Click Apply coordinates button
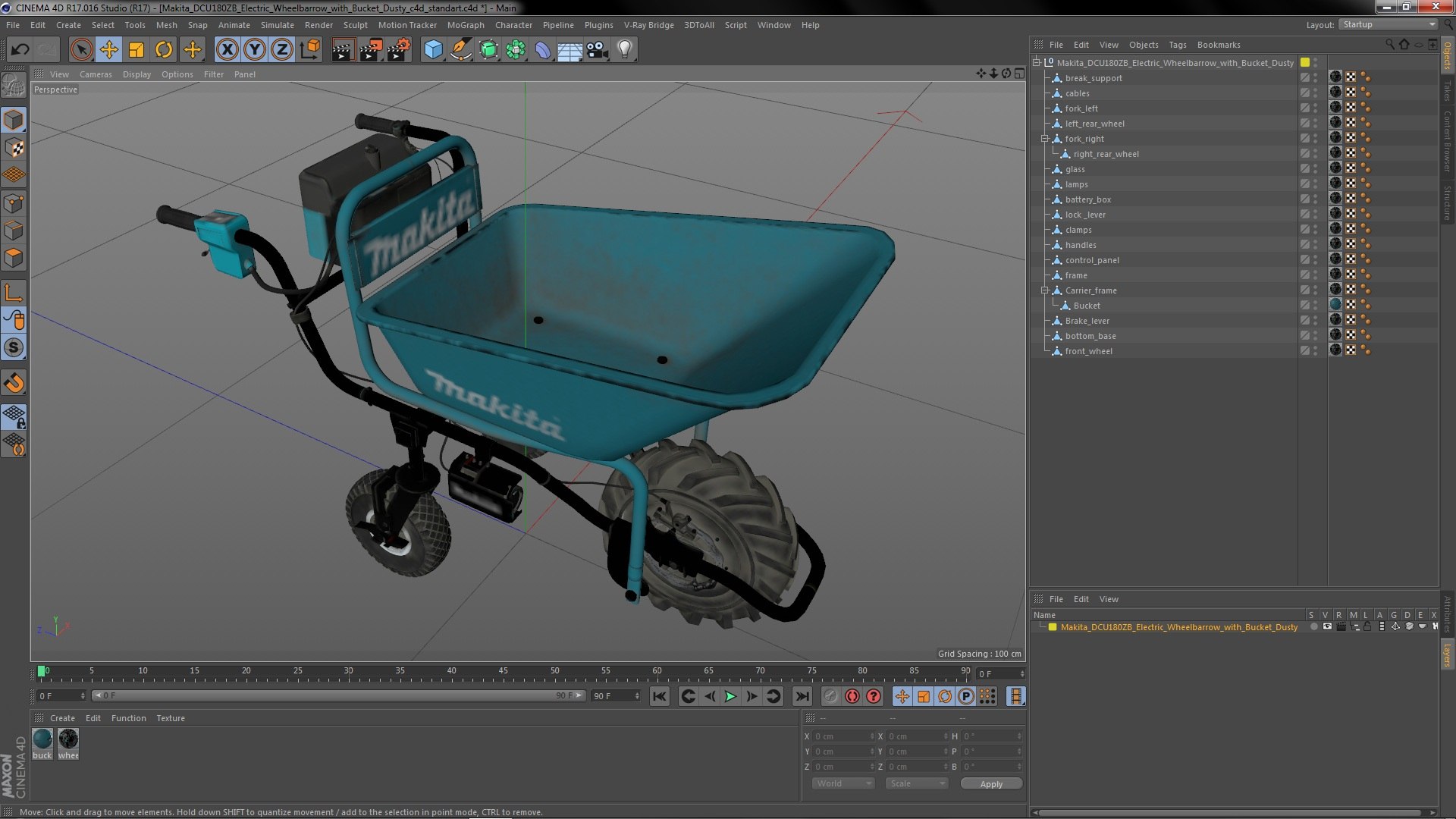Viewport: 1456px width, 819px height. 991,784
